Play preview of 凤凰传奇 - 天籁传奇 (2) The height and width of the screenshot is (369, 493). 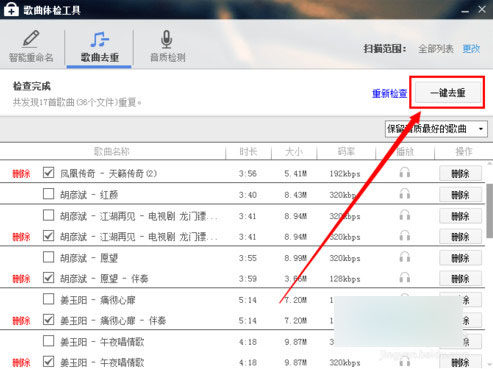pos(405,173)
